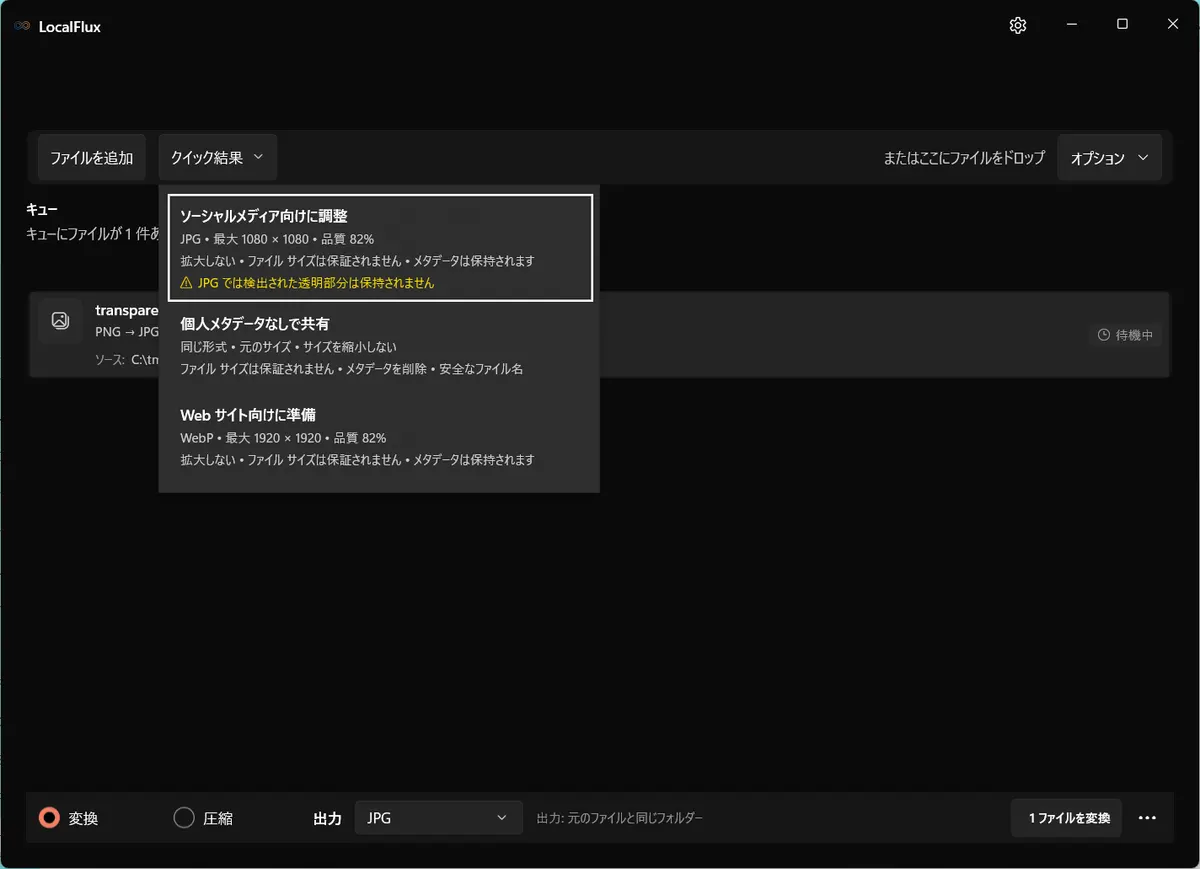Open the three-dot more options menu
Viewport: 1200px width, 869px height.
click(1147, 818)
